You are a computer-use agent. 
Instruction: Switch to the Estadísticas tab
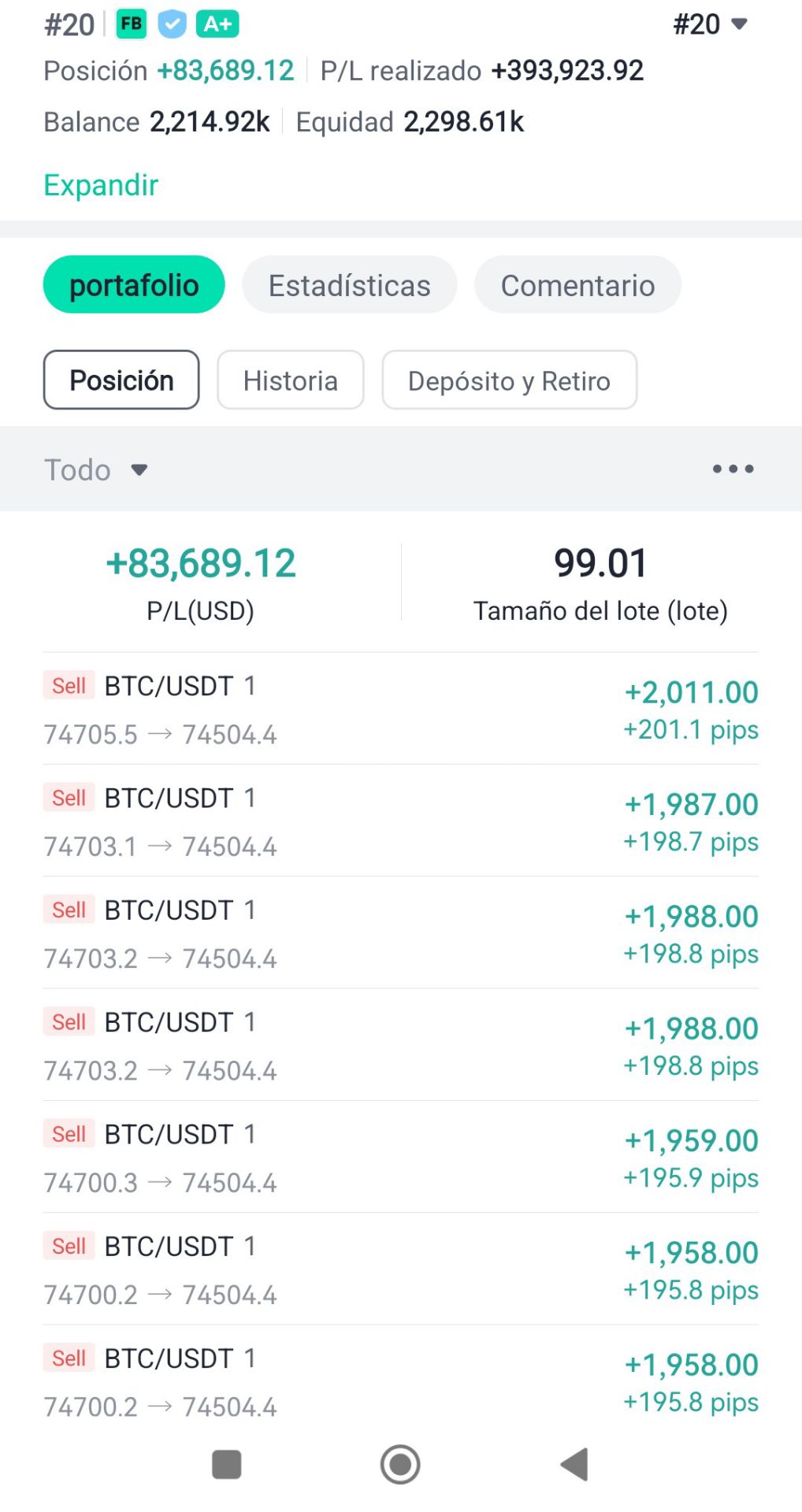[349, 285]
